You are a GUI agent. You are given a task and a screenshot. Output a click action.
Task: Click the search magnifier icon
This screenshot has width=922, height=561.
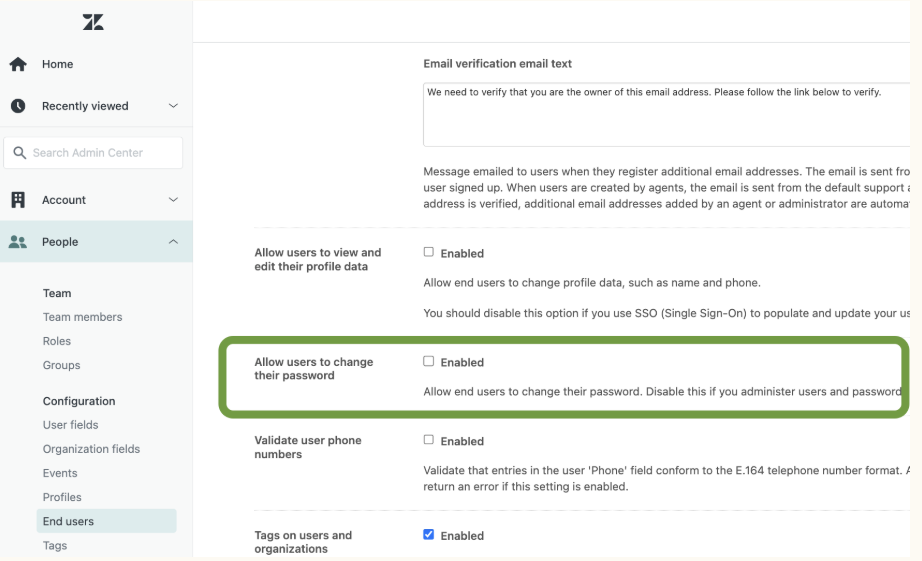[x=20, y=153]
